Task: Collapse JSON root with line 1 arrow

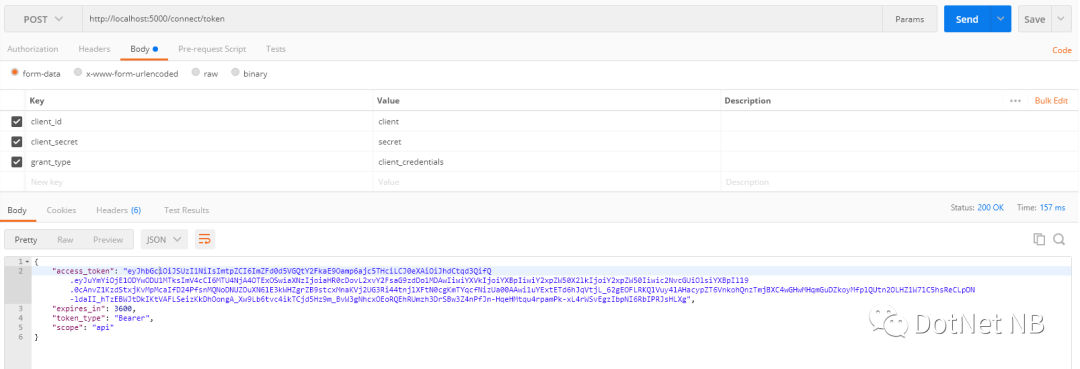Action: pos(26,262)
